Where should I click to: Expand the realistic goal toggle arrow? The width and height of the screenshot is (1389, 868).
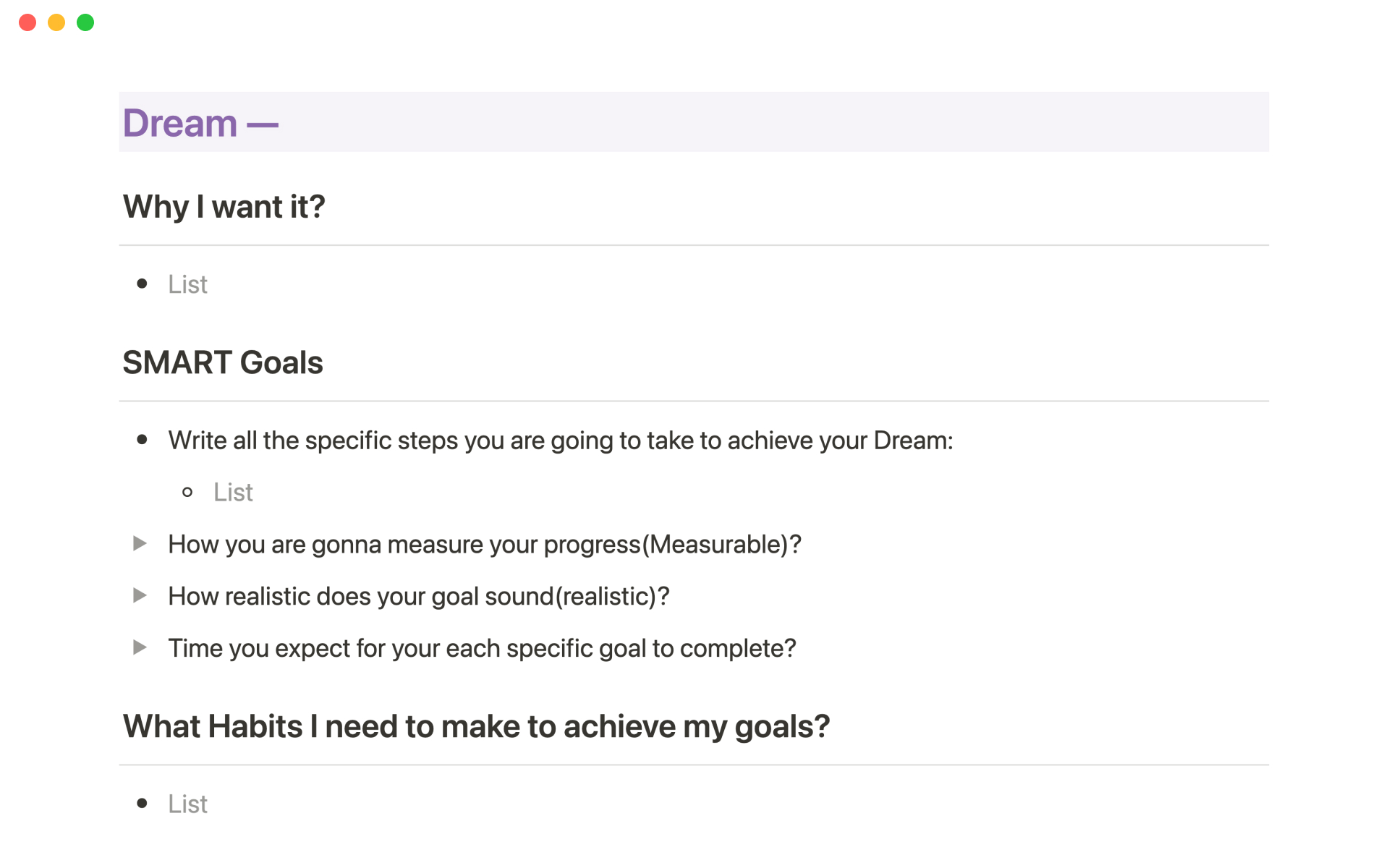click(x=140, y=595)
